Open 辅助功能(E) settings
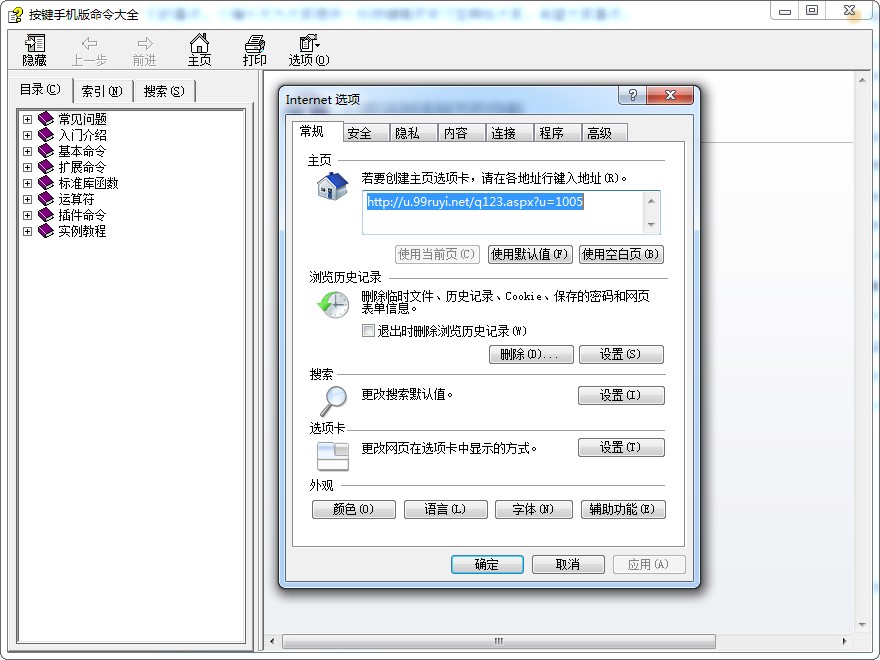This screenshot has height=660, width=880. (x=623, y=509)
